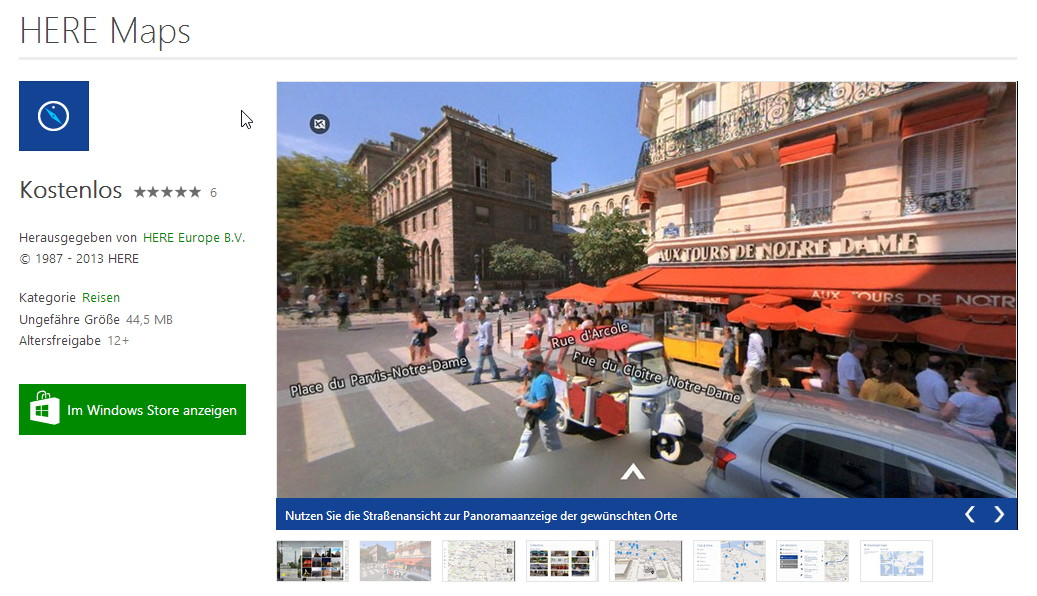1037x596 pixels.
Task: Open 'Im Windows Store anzeigen' button
Action: click(132, 409)
